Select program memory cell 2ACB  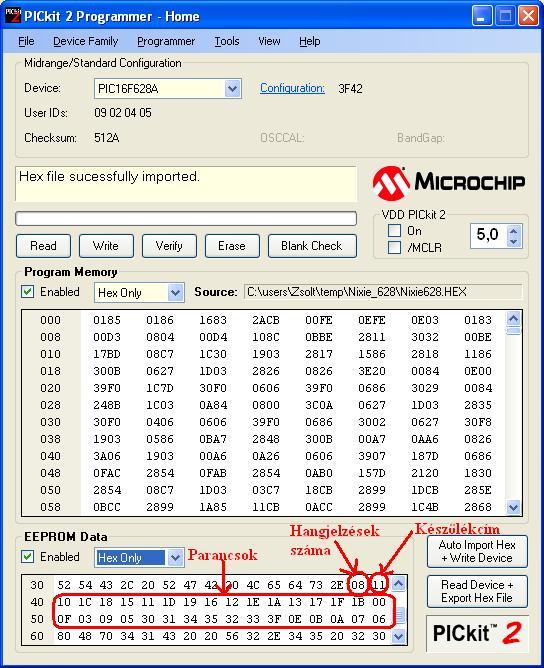tap(266, 320)
